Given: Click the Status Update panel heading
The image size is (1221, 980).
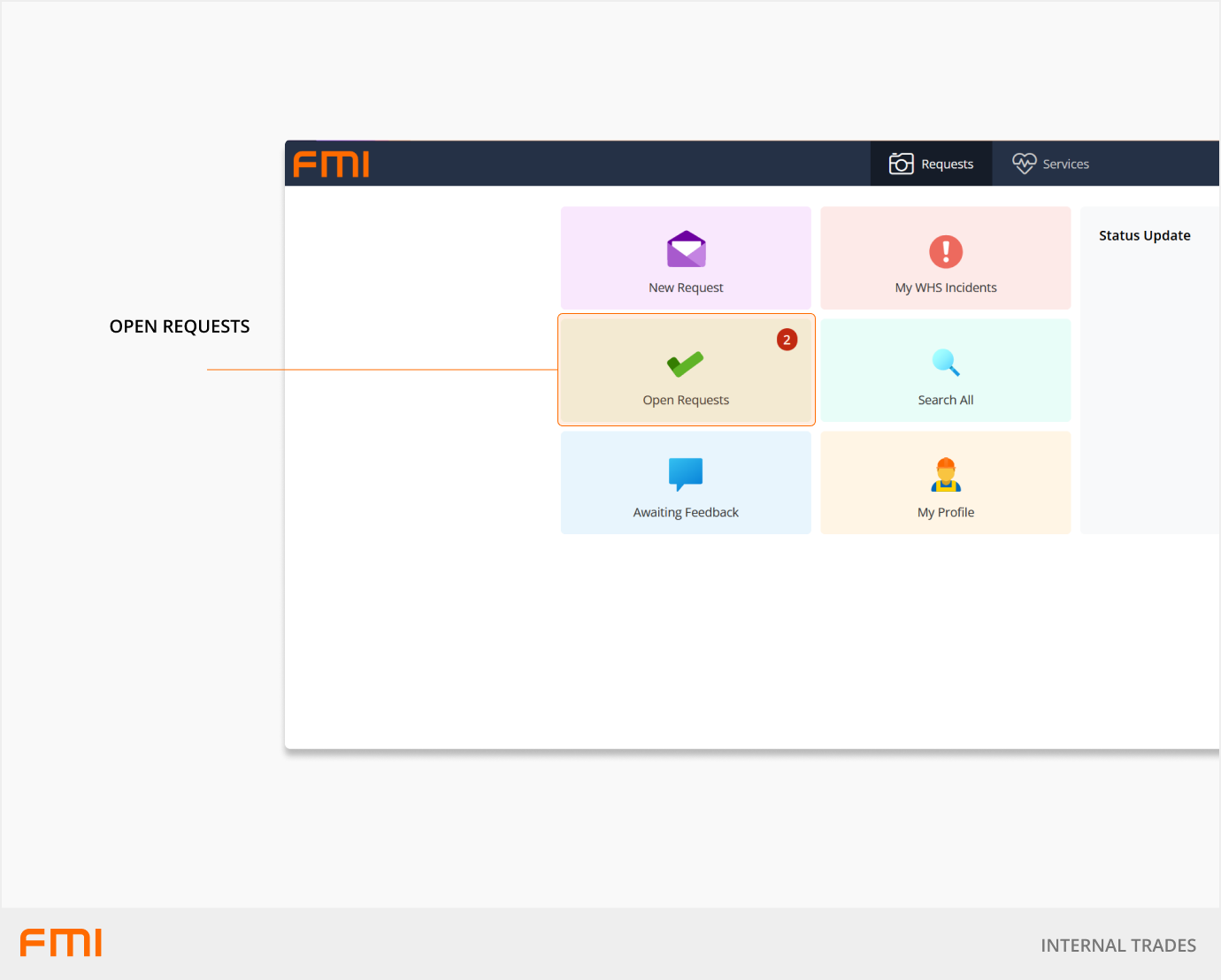Looking at the screenshot, I should click(1144, 235).
